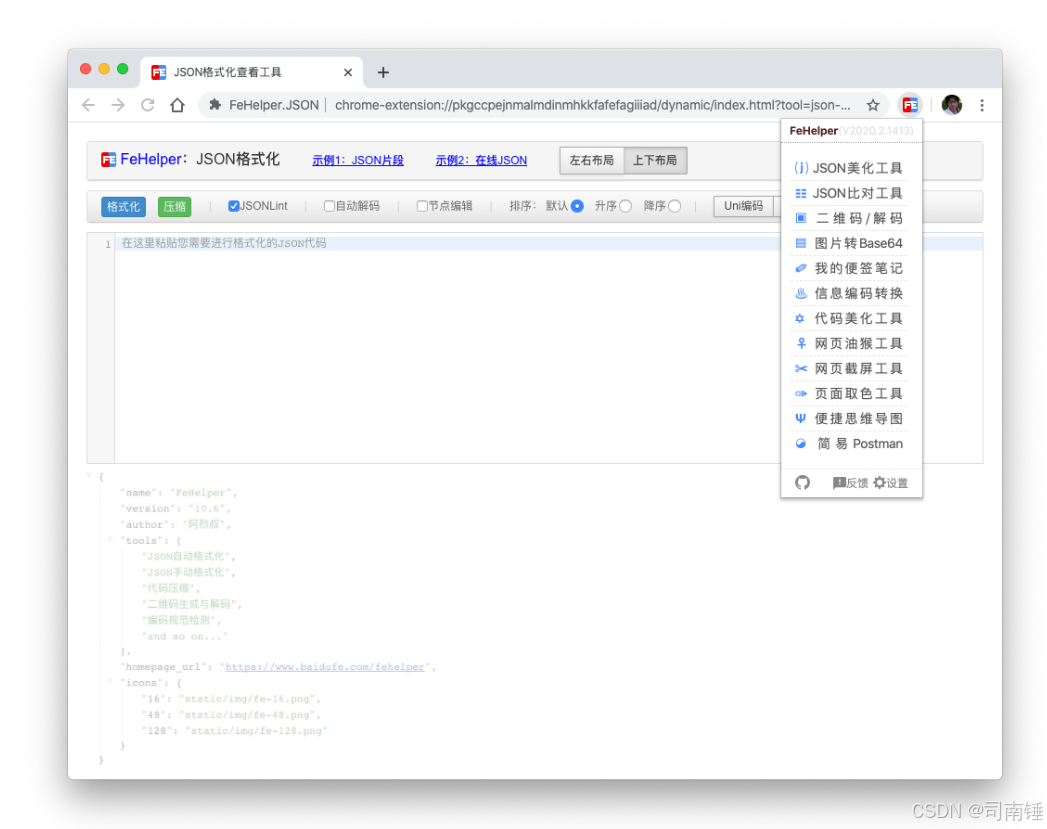This screenshot has width=1047, height=829.
Task: Launch the 图片转Base64 converter
Action: coord(851,243)
